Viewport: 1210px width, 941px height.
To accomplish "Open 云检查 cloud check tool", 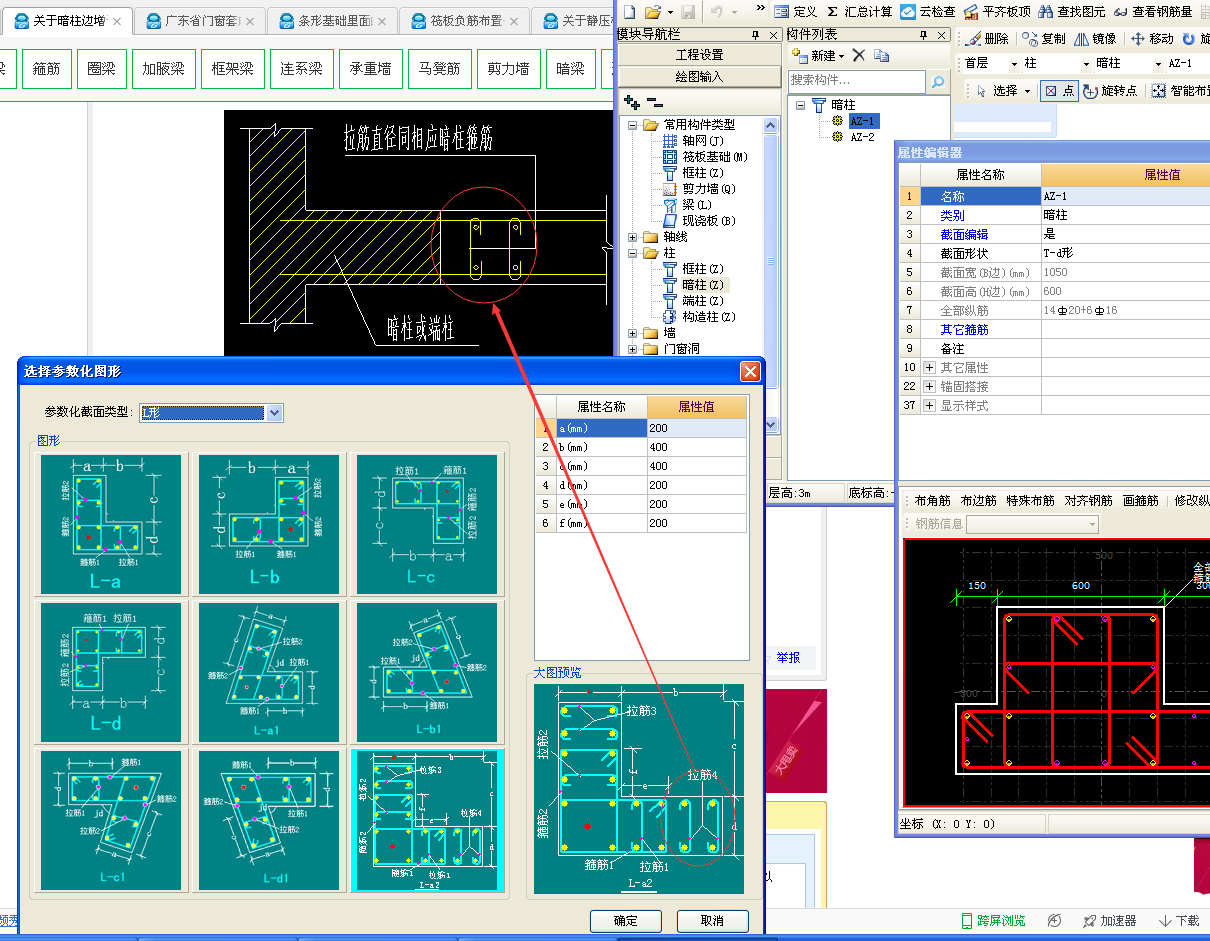I will (928, 11).
